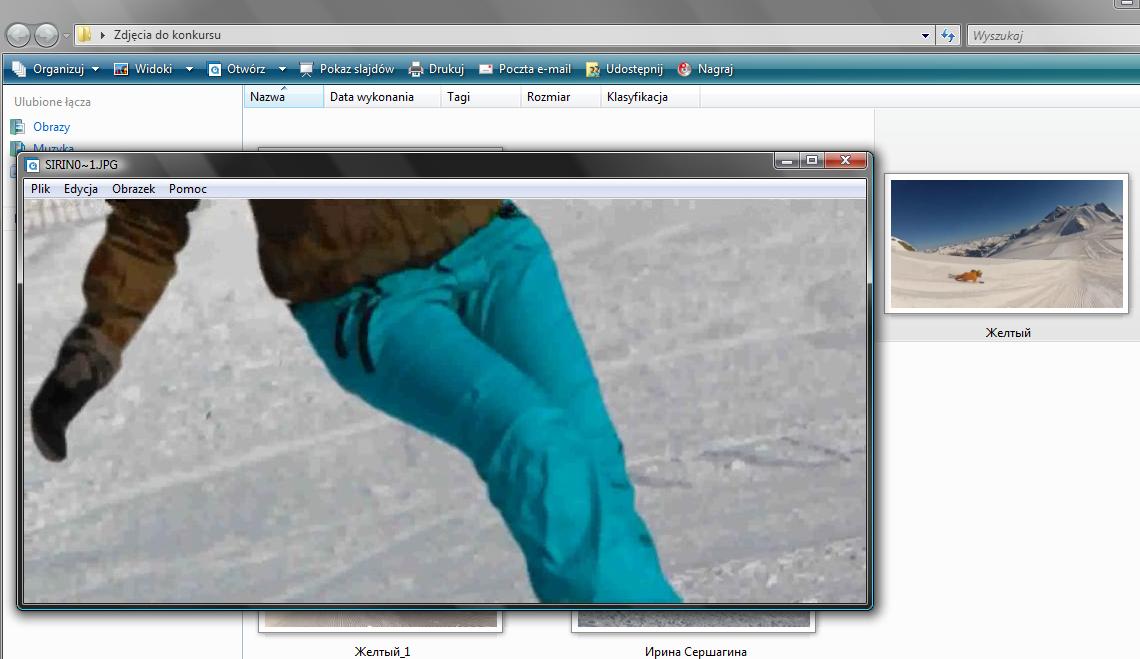Click the Wyszukaj search field
The width and height of the screenshot is (1140, 659).
[1050, 35]
